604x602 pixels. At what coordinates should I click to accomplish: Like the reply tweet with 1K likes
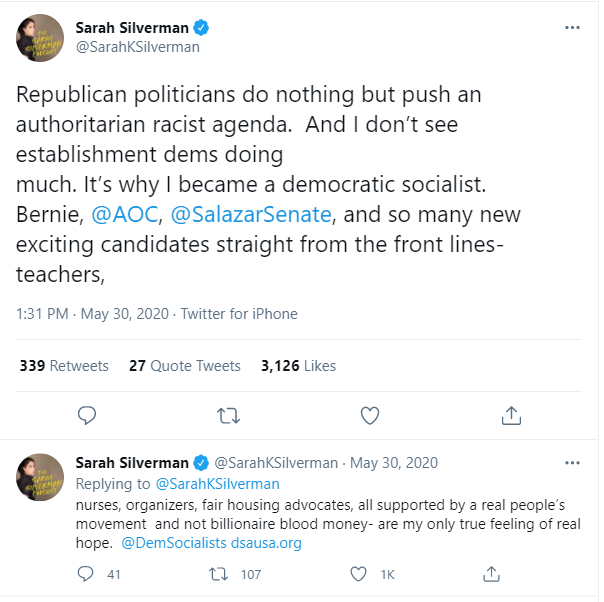(x=358, y=574)
